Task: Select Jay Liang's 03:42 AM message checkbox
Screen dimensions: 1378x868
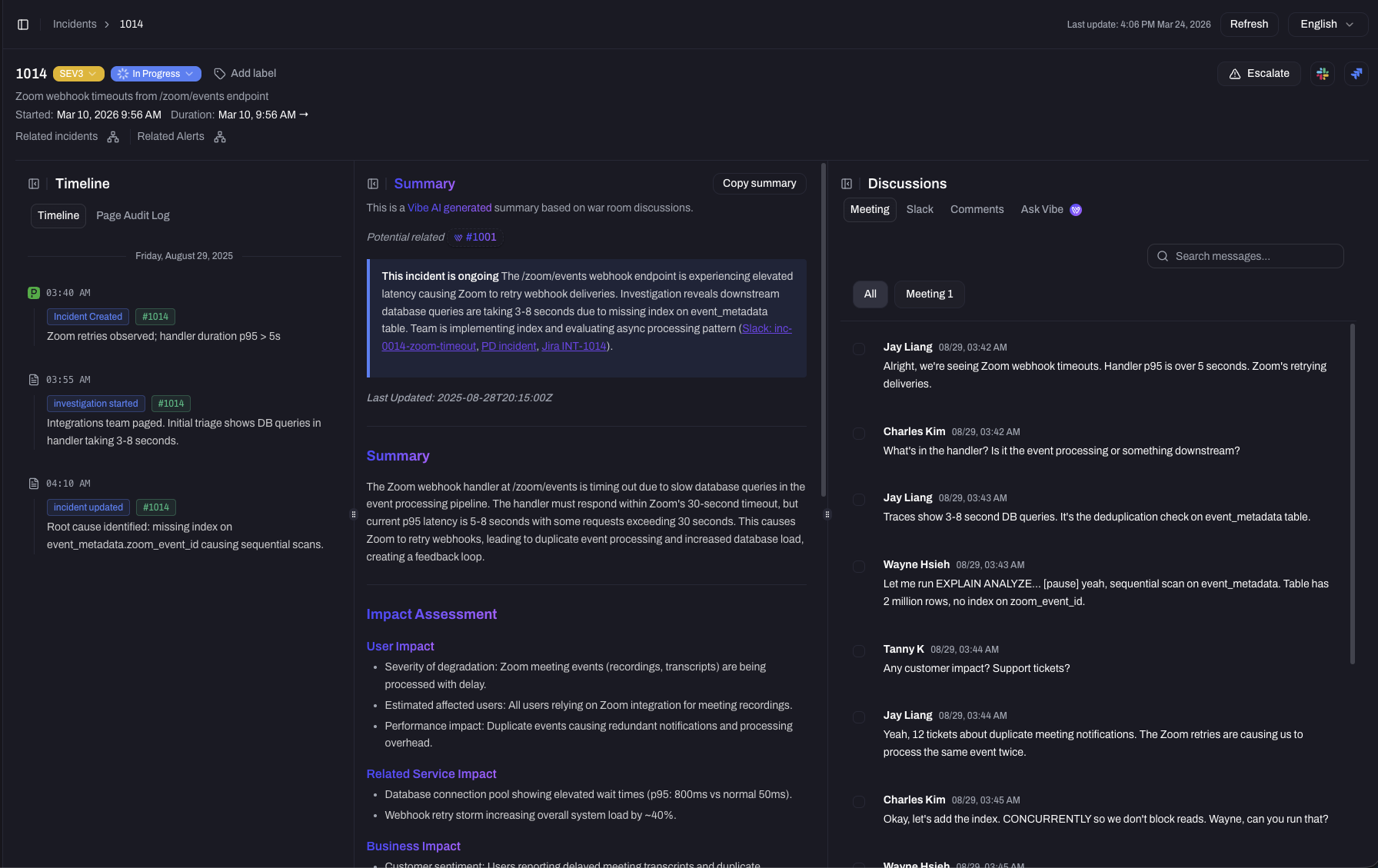Action: (x=859, y=349)
